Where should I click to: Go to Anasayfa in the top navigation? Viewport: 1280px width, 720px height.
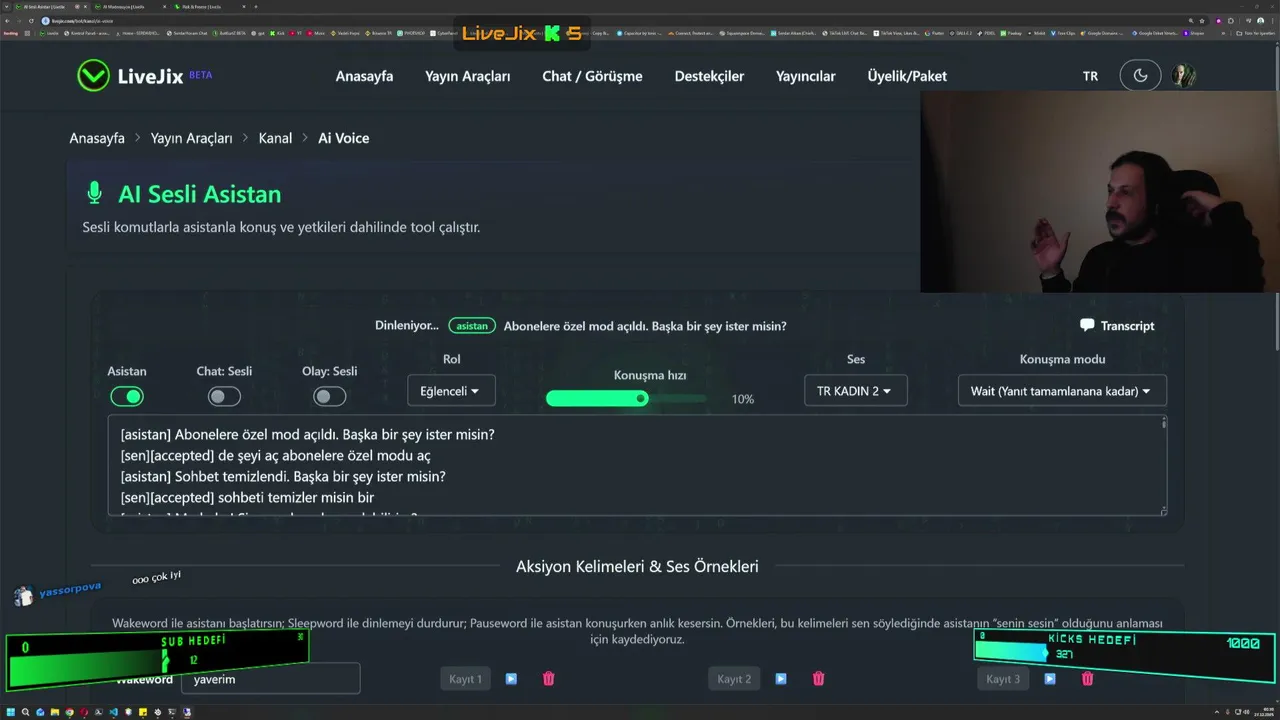364,76
